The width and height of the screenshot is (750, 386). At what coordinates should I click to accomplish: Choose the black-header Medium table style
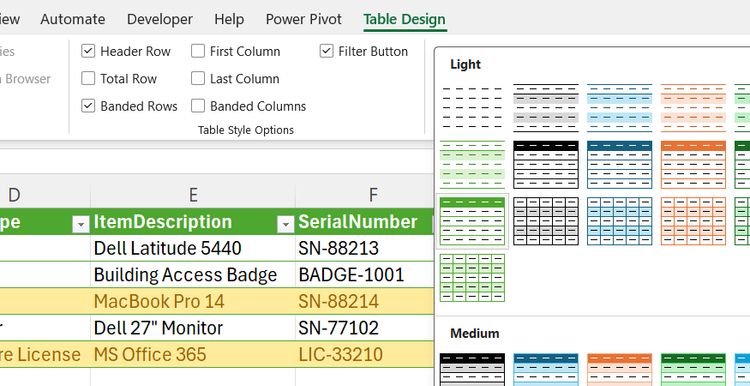click(x=472, y=369)
